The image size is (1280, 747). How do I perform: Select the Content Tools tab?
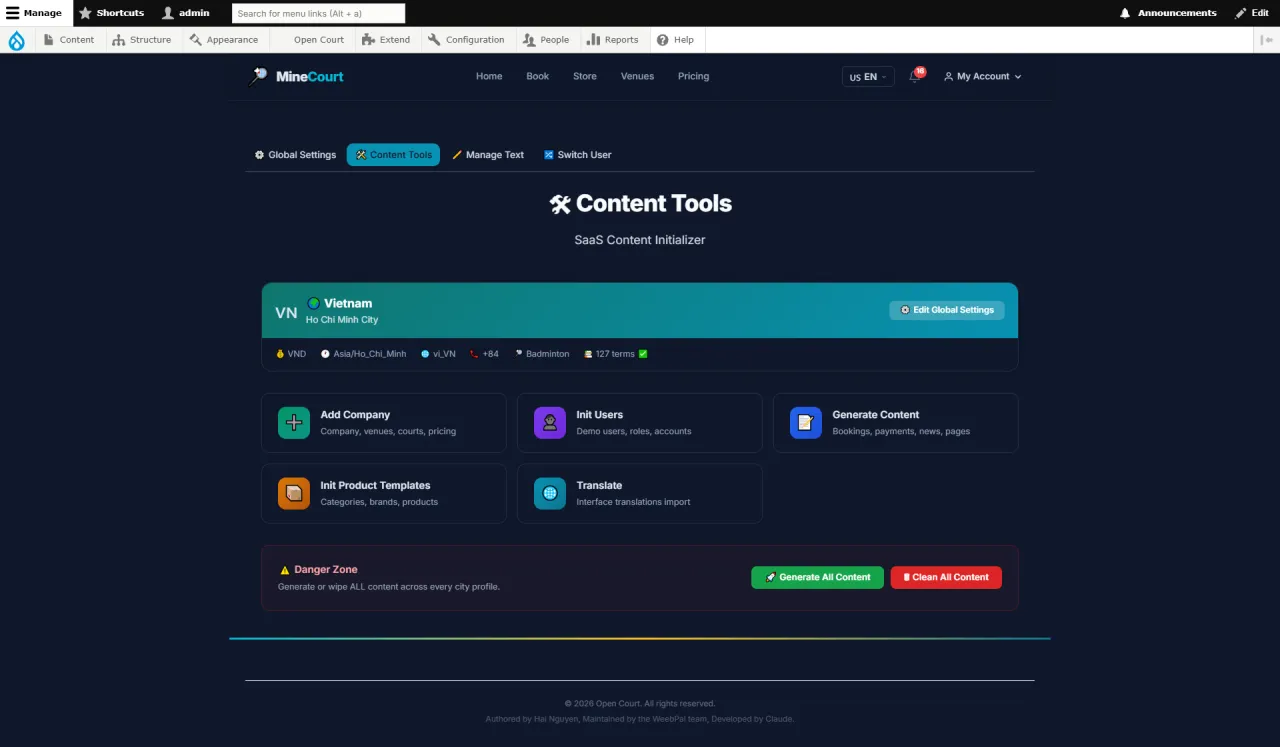pos(393,155)
